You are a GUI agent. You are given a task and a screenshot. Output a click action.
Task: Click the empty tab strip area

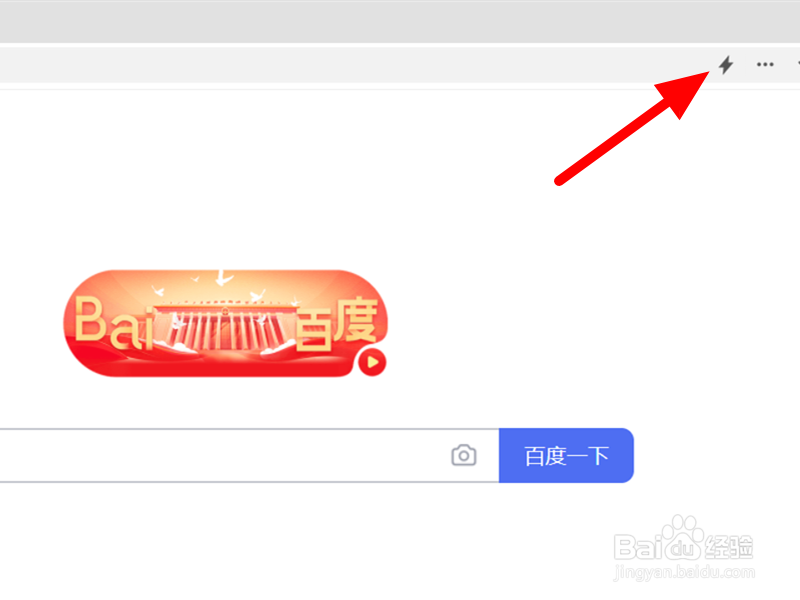[x=400, y=21]
